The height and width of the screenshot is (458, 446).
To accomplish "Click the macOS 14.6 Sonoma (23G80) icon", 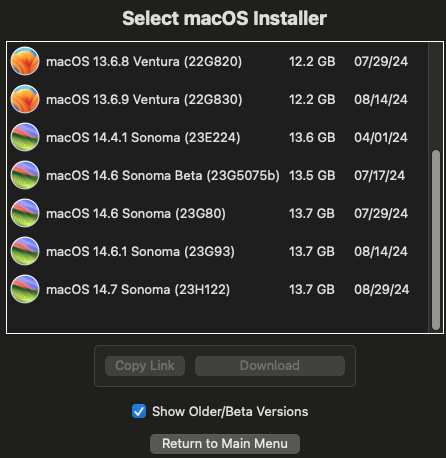I will coord(25,213).
